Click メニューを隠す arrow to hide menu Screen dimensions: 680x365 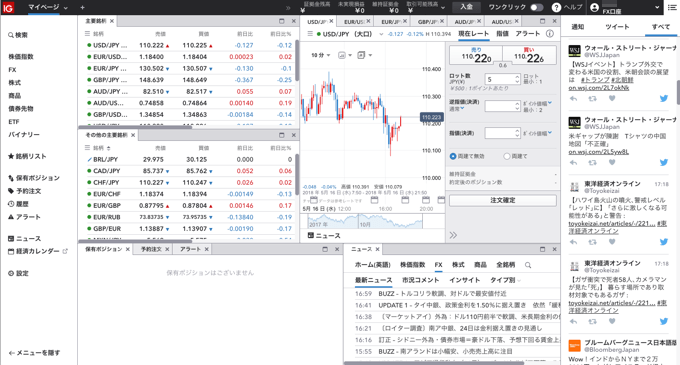click(34, 353)
